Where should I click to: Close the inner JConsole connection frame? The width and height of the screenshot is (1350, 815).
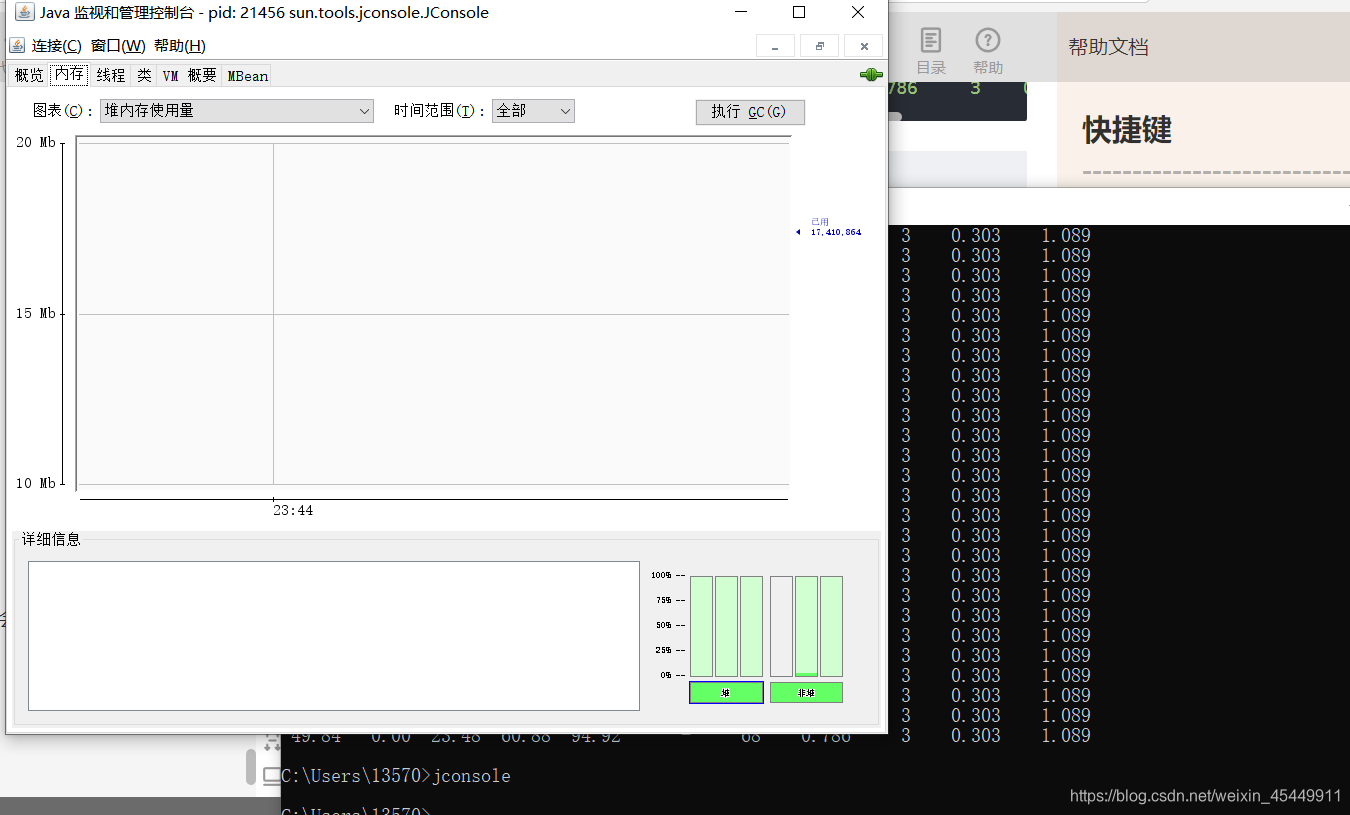click(863, 46)
